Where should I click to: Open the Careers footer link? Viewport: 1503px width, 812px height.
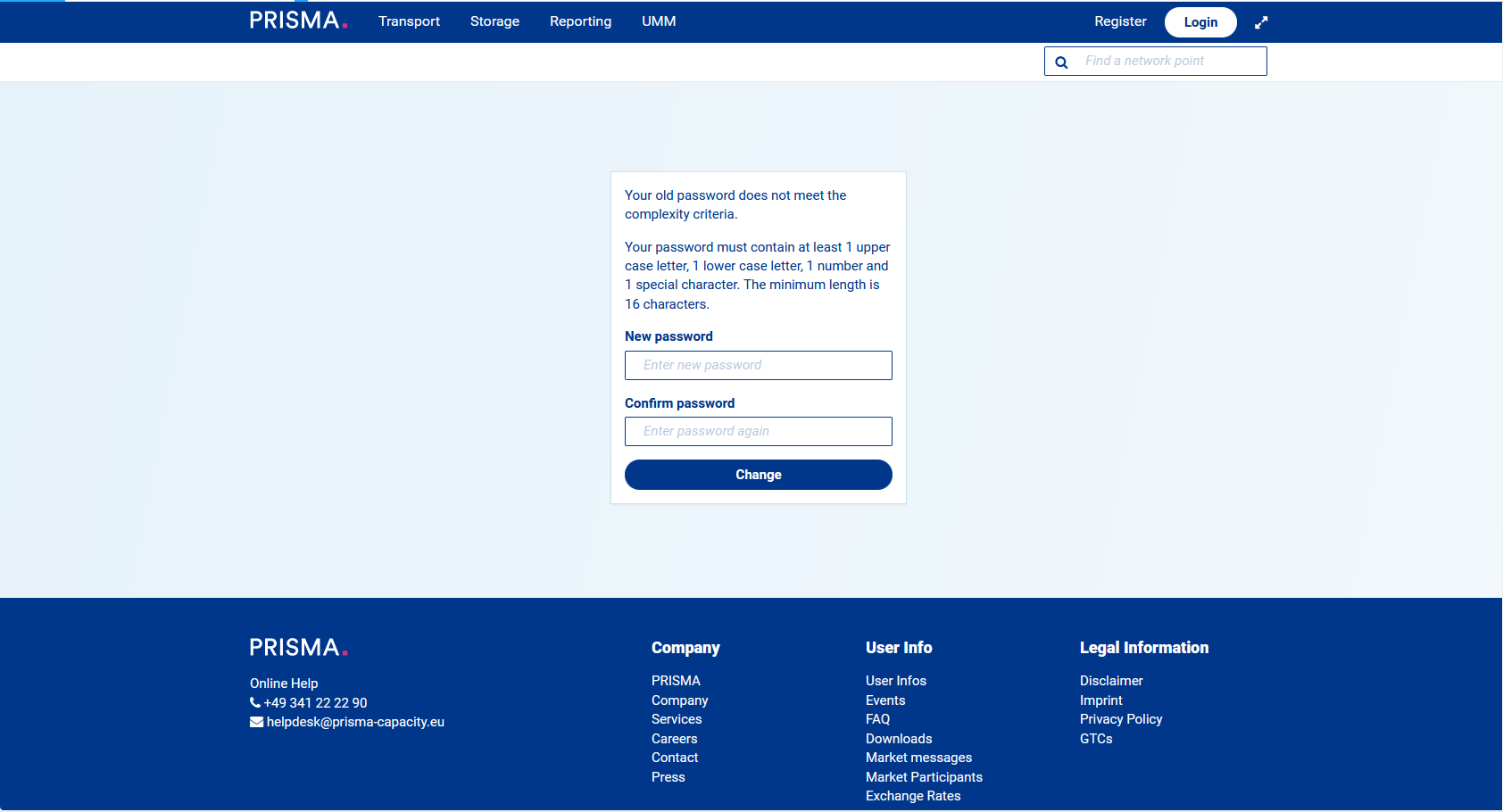tap(674, 739)
